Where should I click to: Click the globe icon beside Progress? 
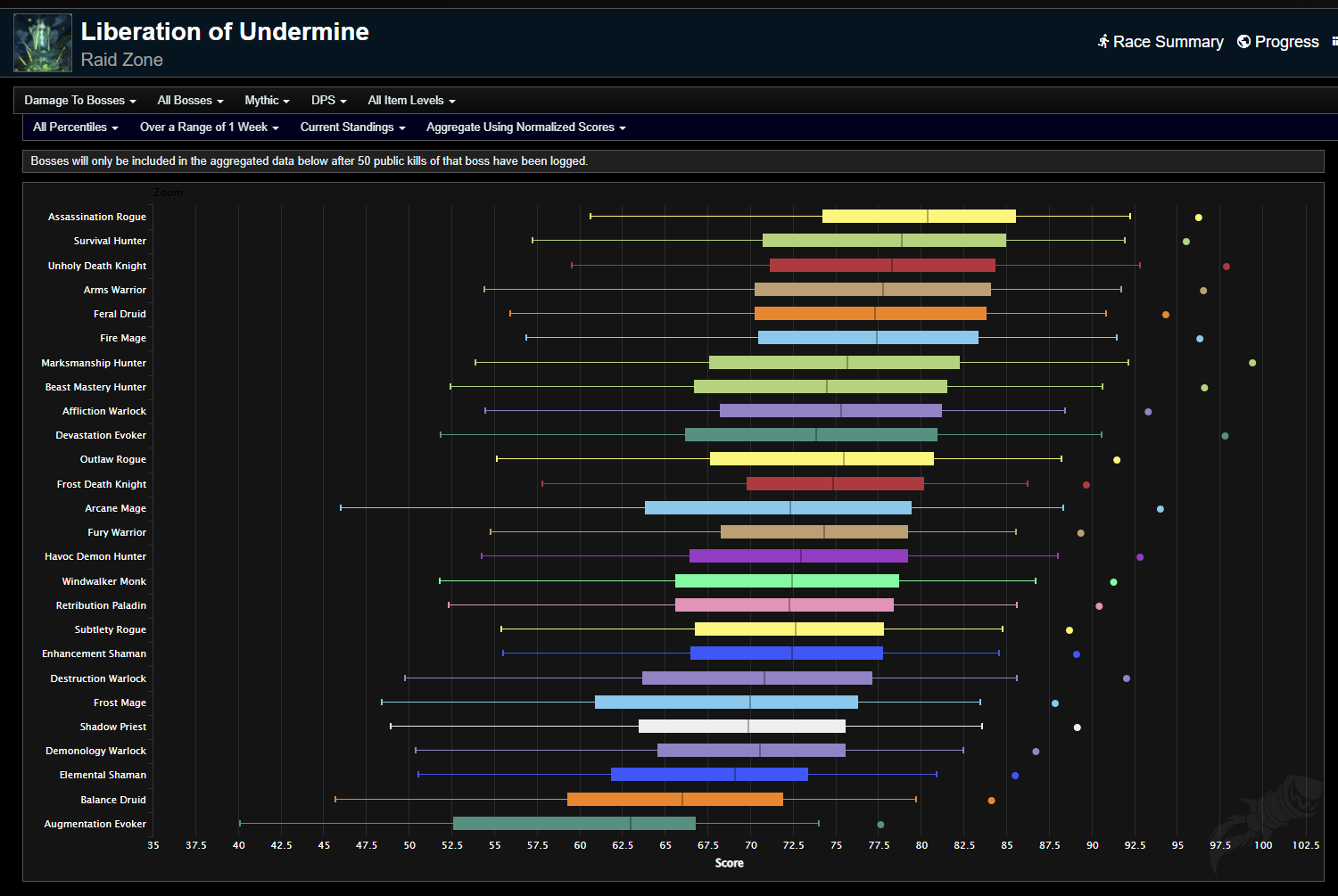click(1243, 42)
